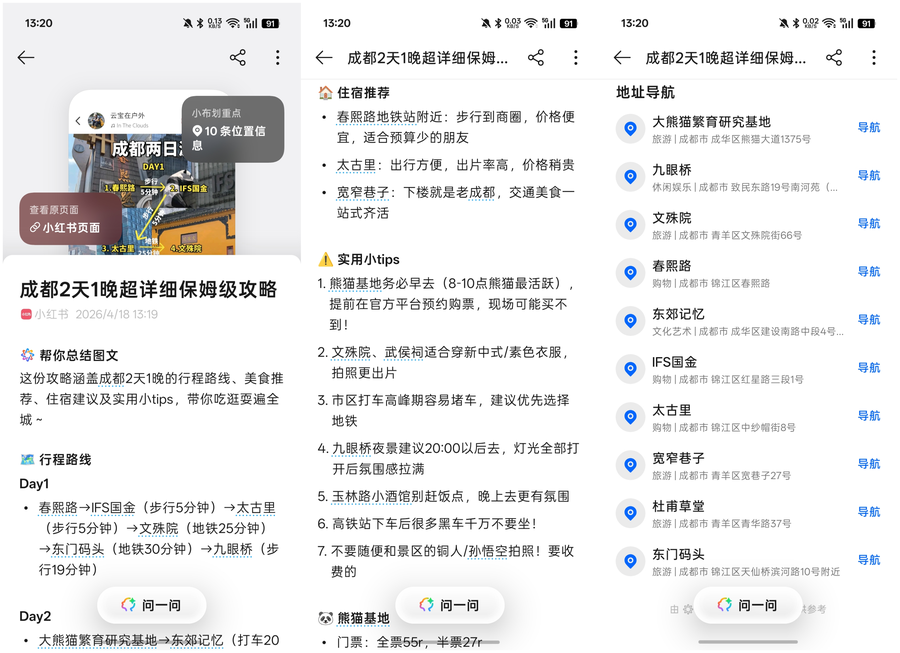900x653 pixels.
Task: Navigate to 杜甫草堂 using its 导航 link
Action: [x=868, y=512]
